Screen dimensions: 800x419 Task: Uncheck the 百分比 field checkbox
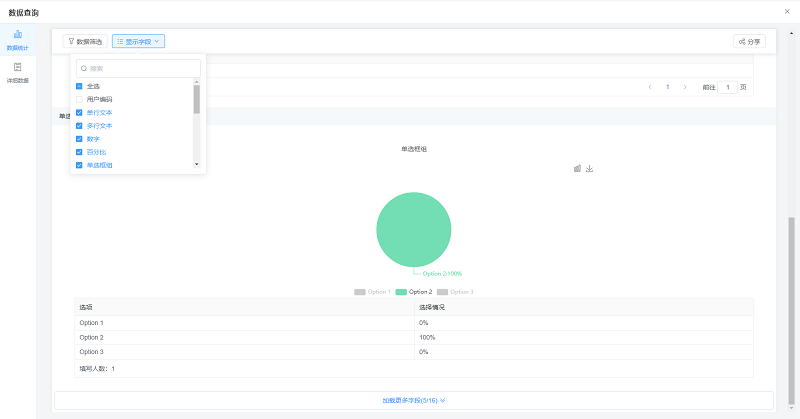79,152
